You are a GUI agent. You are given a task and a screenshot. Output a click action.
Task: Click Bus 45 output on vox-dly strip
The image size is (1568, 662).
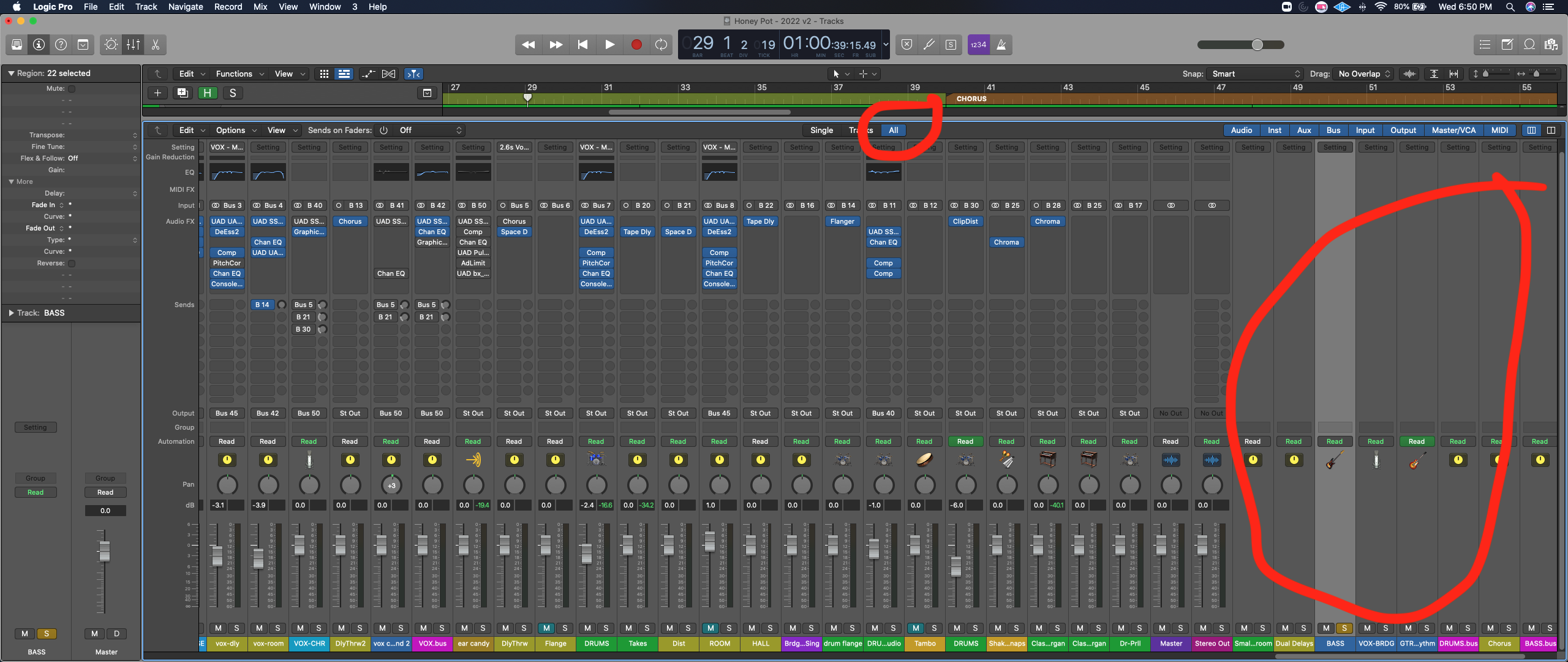click(x=227, y=414)
